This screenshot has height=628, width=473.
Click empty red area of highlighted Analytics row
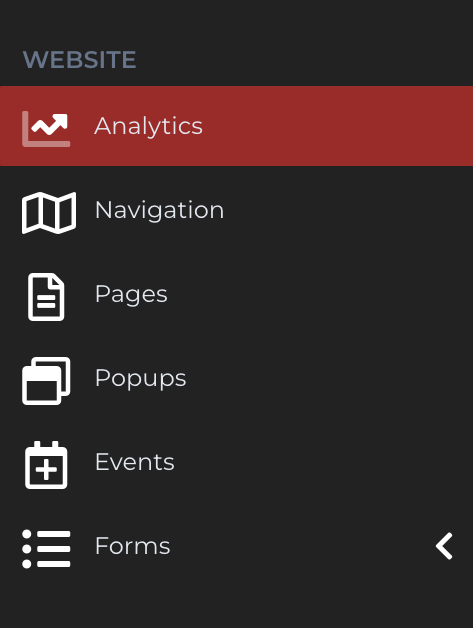[x=336, y=126]
